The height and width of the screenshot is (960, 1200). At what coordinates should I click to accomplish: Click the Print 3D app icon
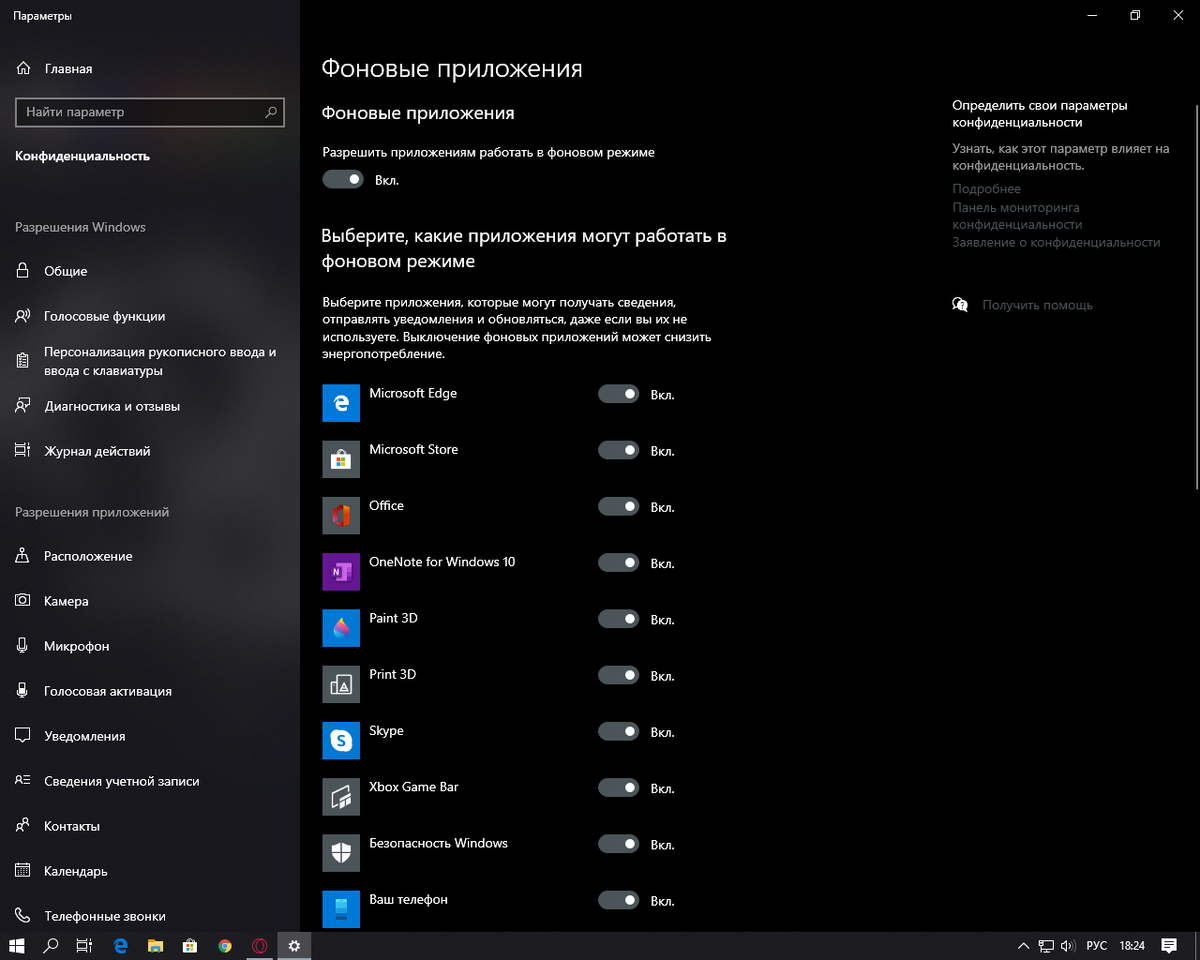point(341,684)
